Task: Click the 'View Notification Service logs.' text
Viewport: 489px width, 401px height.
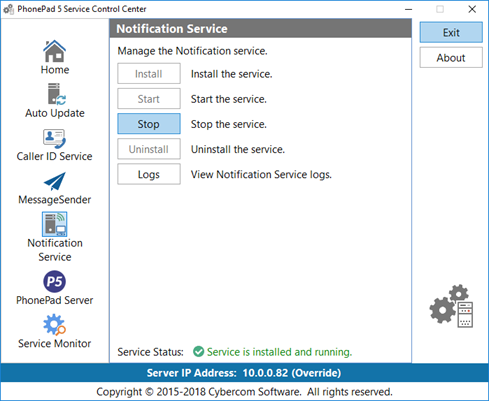Action: tap(261, 174)
